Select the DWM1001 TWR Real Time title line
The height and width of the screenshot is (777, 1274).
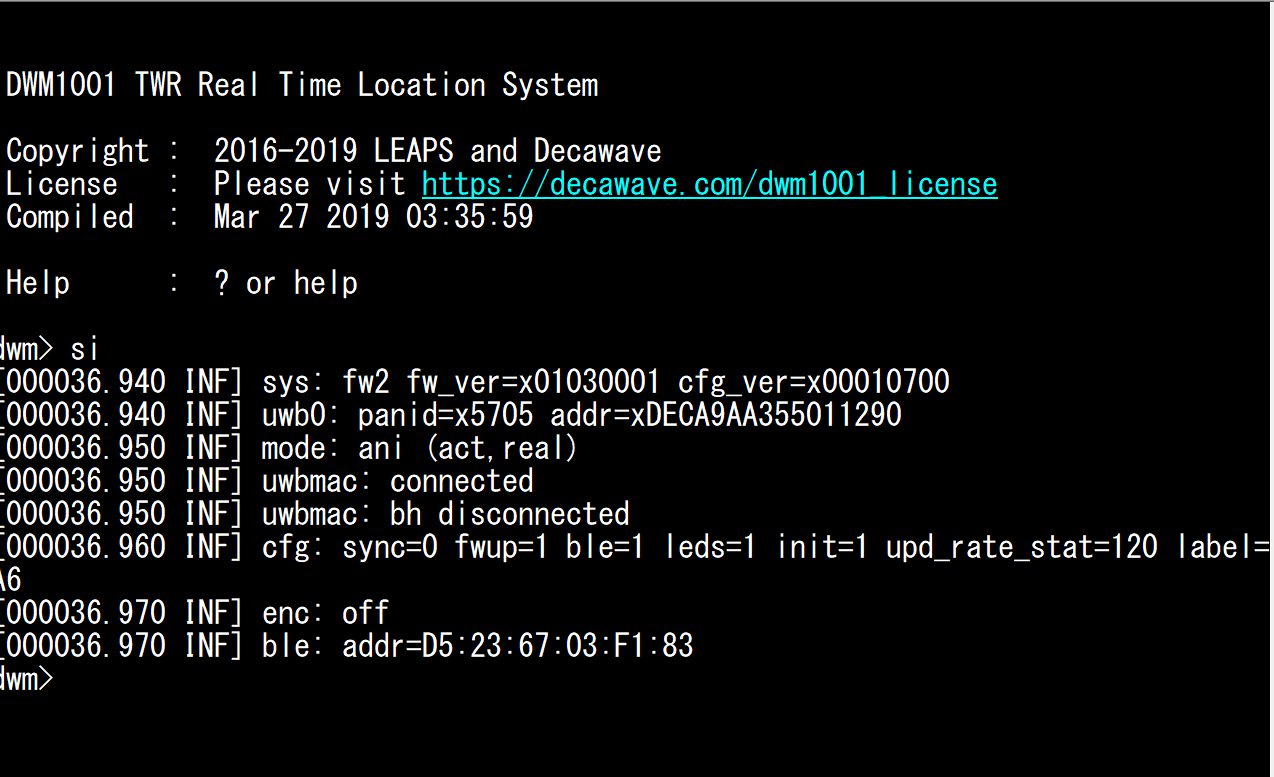tap(302, 85)
